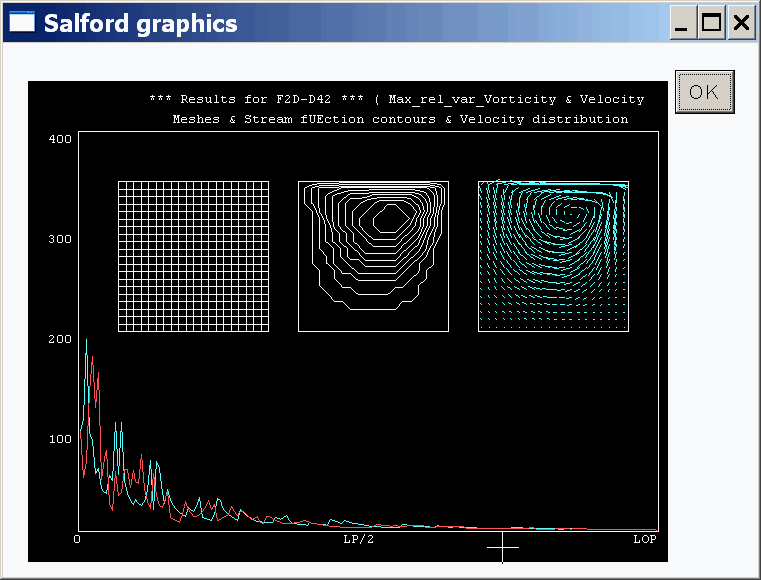Screen dimensions: 761x580
Task: Click the '300' y-axis label
Action: click(x=60, y=239)
